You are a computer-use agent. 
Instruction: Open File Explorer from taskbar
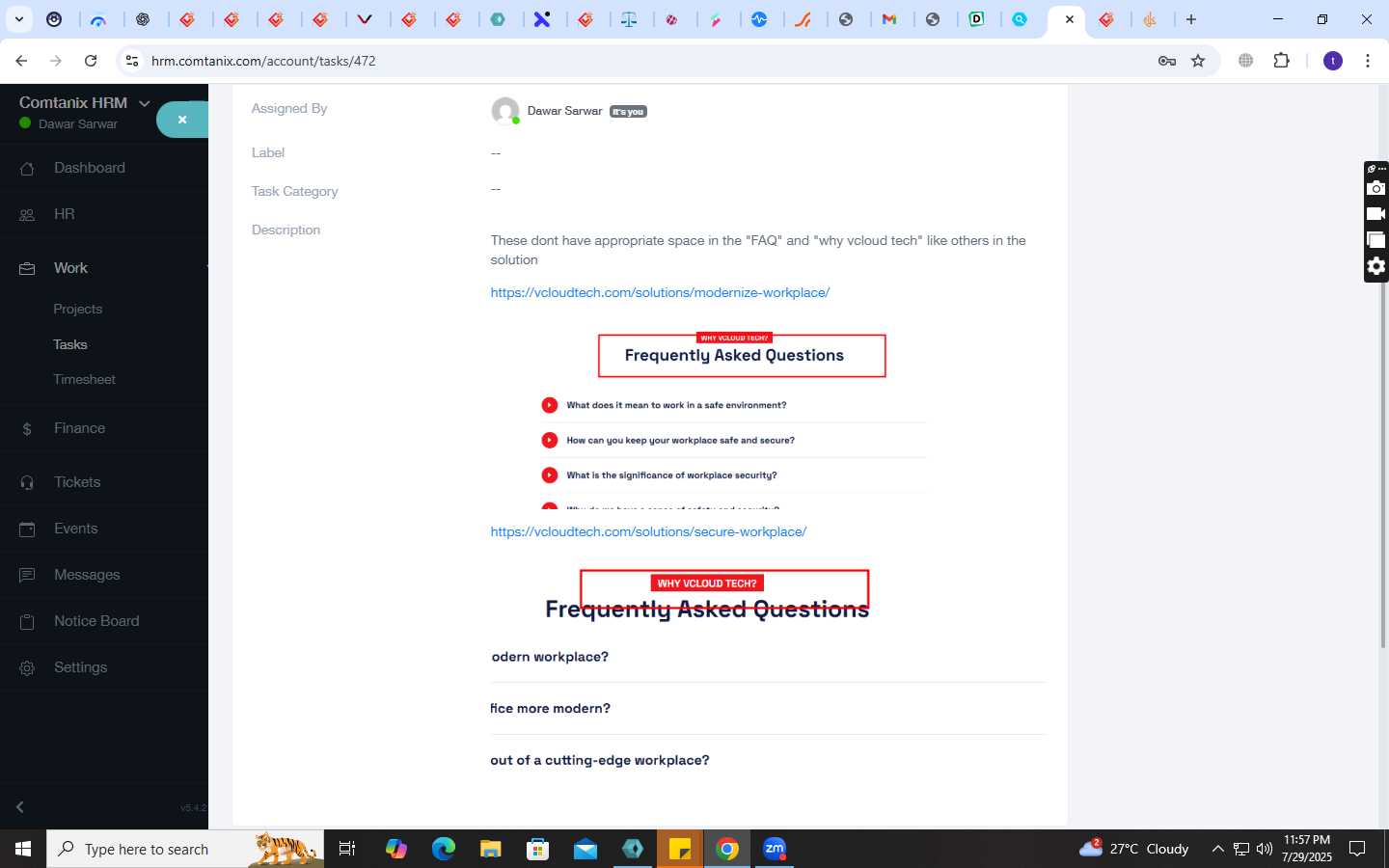point(491,849)
